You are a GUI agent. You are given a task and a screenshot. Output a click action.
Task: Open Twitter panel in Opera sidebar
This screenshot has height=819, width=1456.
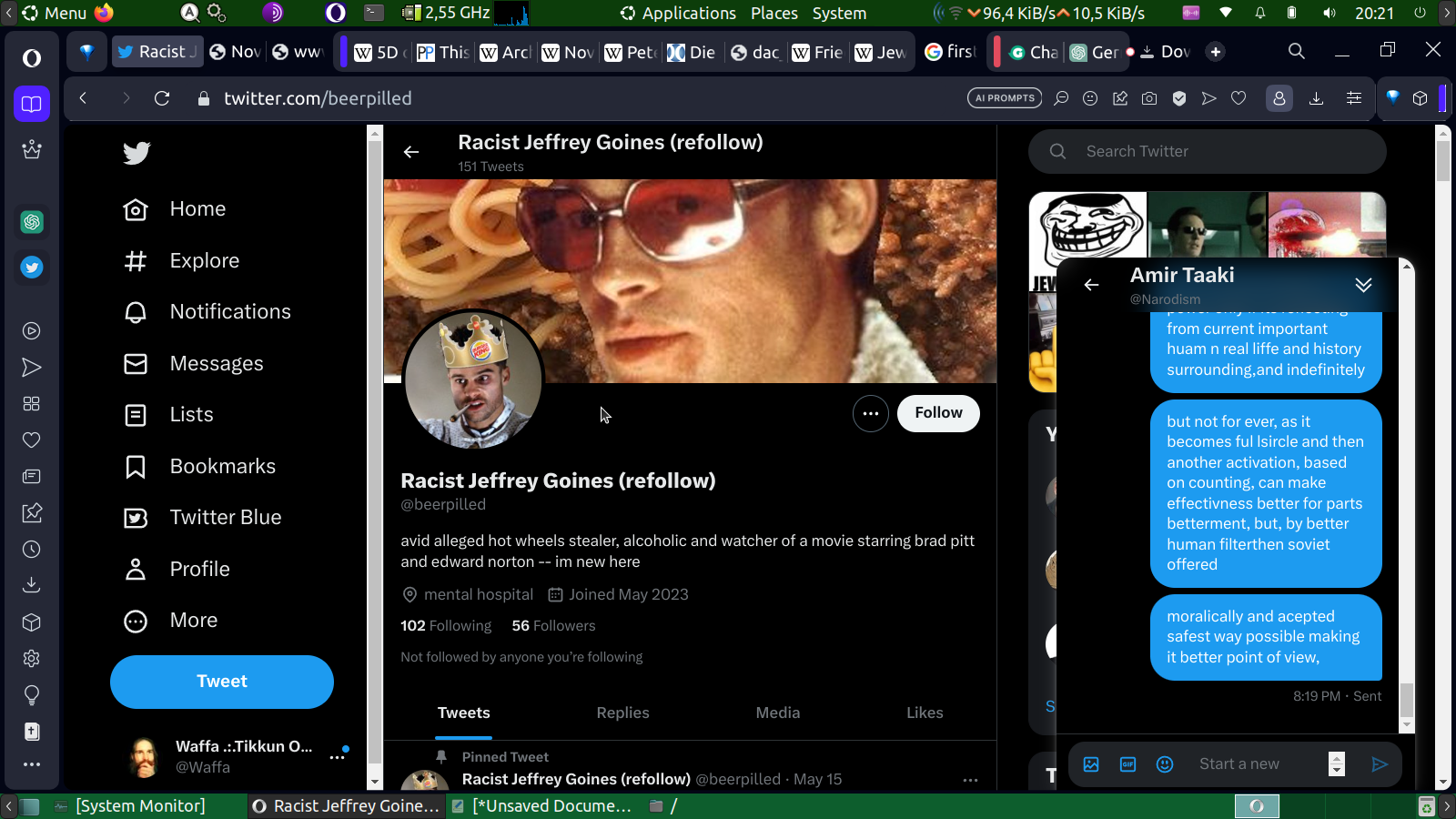tap(32, 268)
